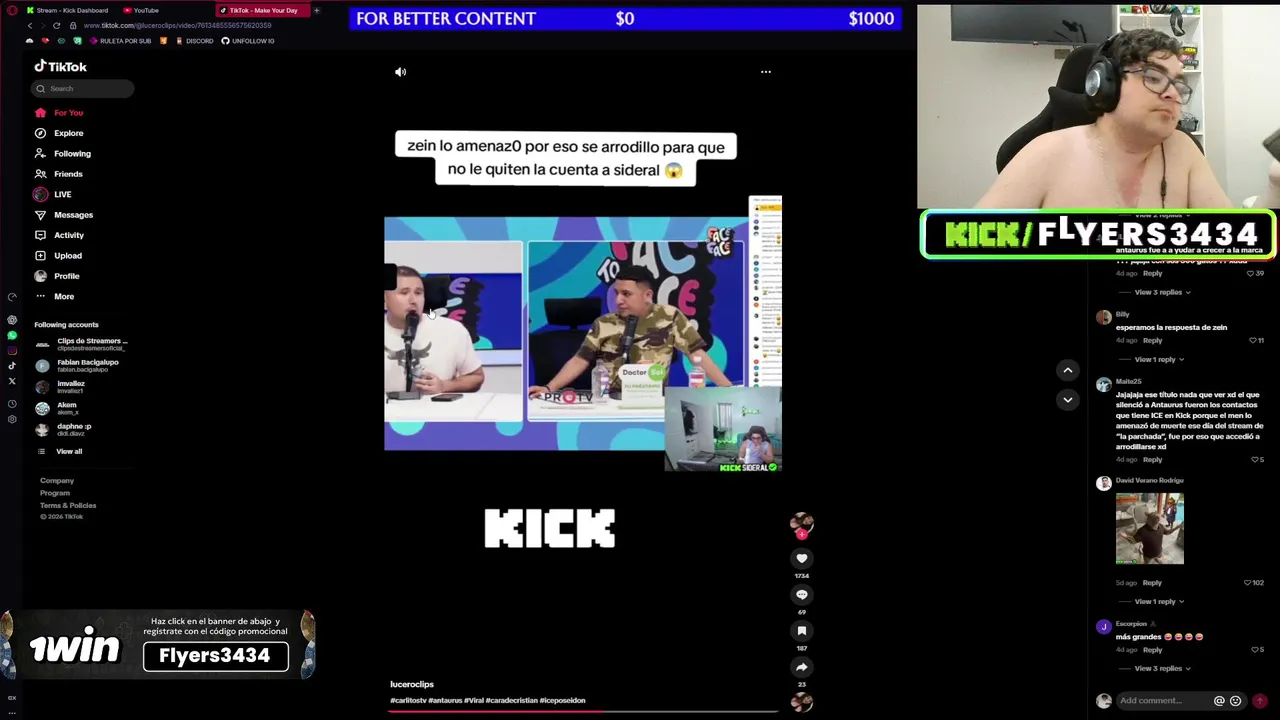1280x720 pixels.
Task: Click the tiktok.com address bar URL
Action: [177, 25]
